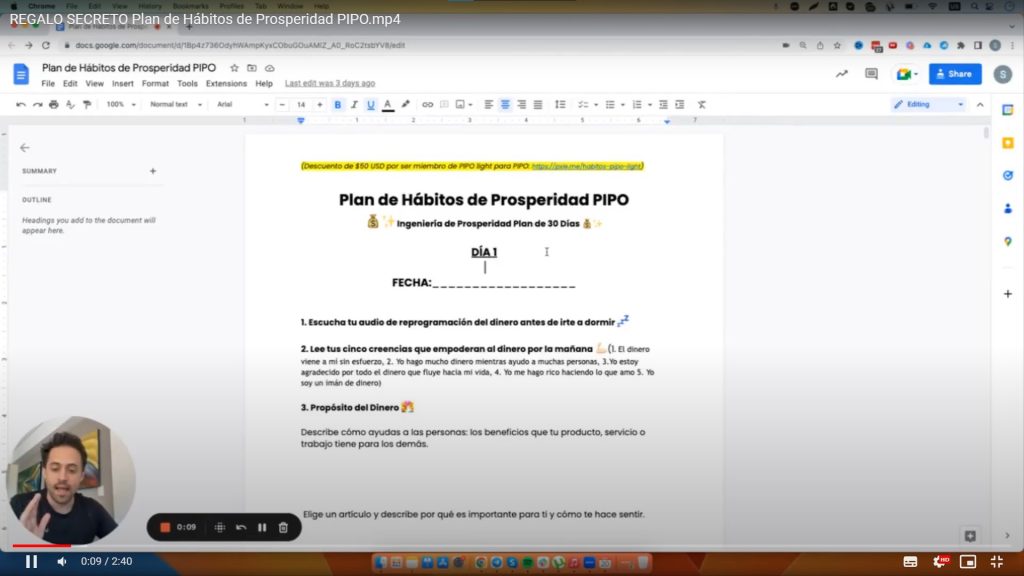1024x576 pixels.
Task: Click the Undo arrow in the toolbar
Action: (21, 104)
